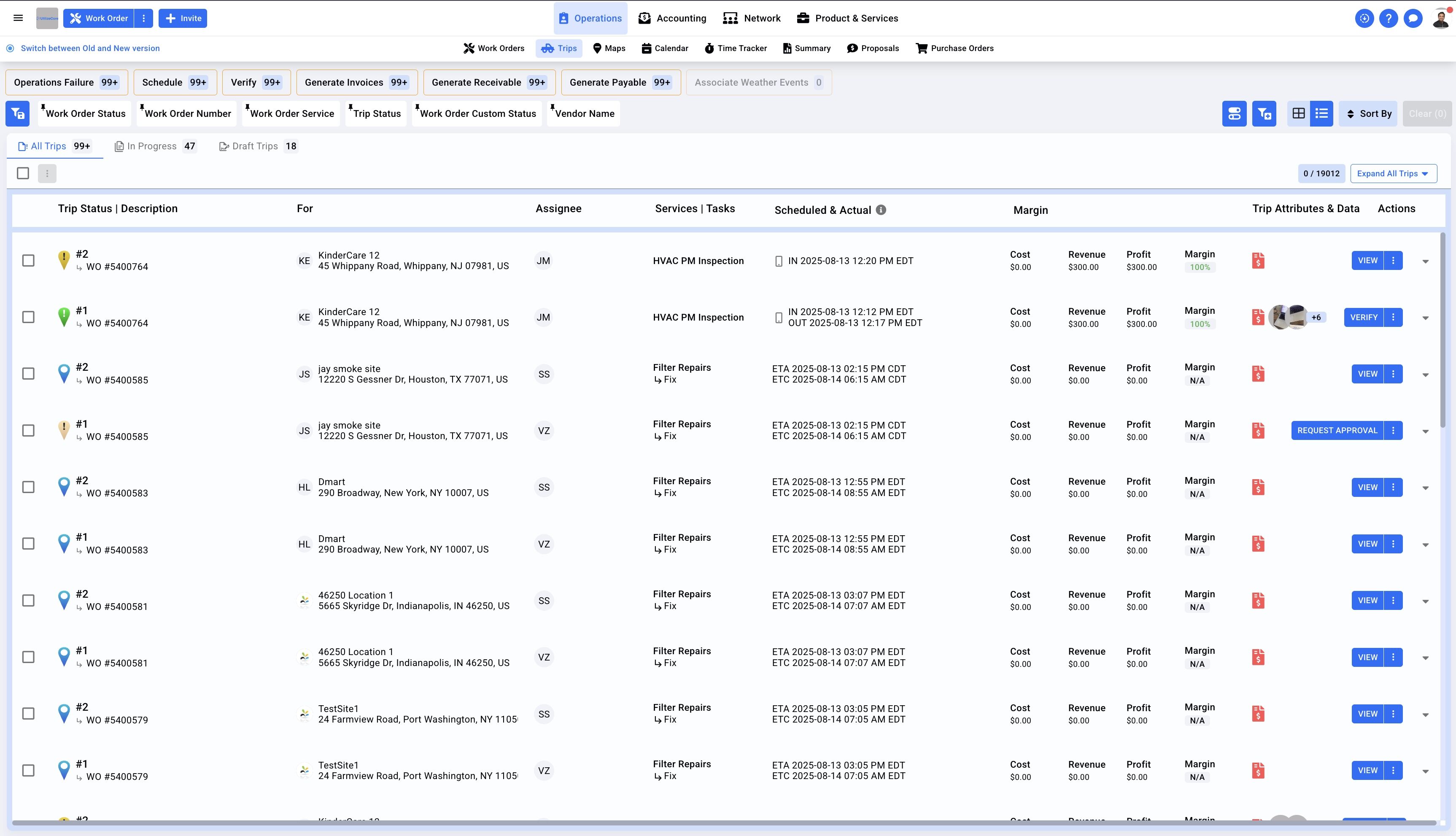
Task: Open the Sort By dropdown
Action: [1368, 114]
